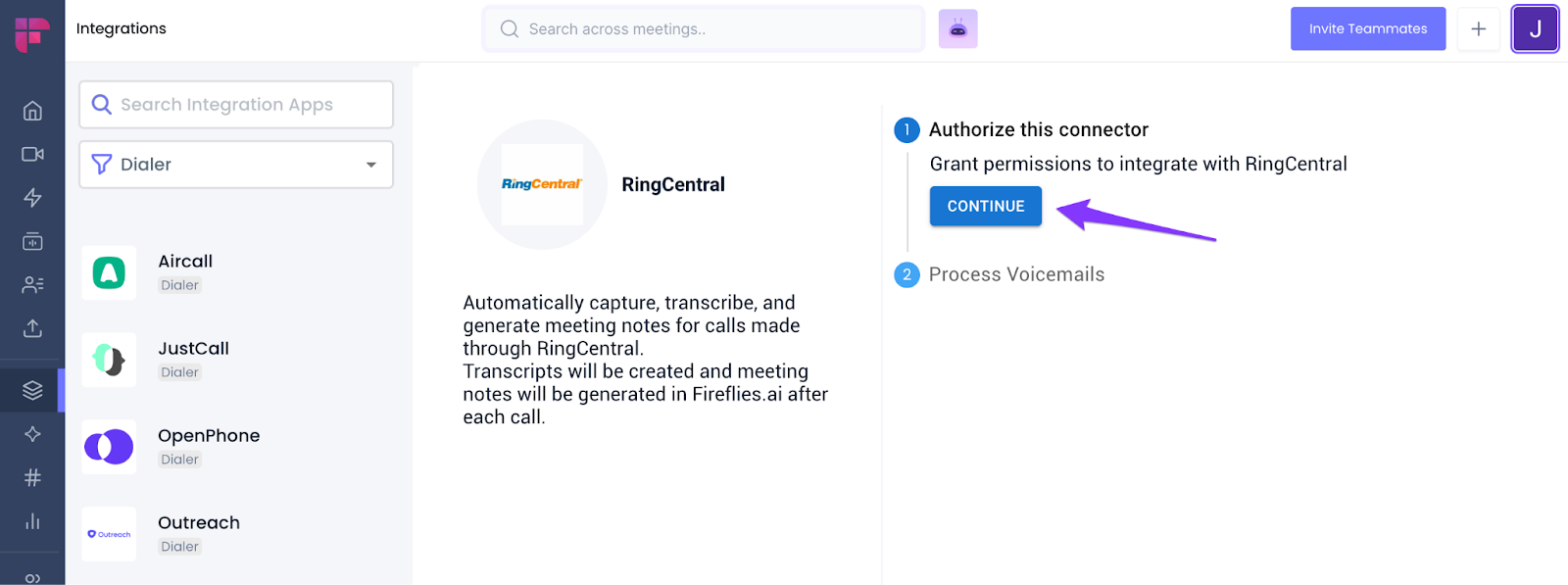Select the Meetings video icon in sidebar
Screen dimensions: 1568x585
(32, 154)
